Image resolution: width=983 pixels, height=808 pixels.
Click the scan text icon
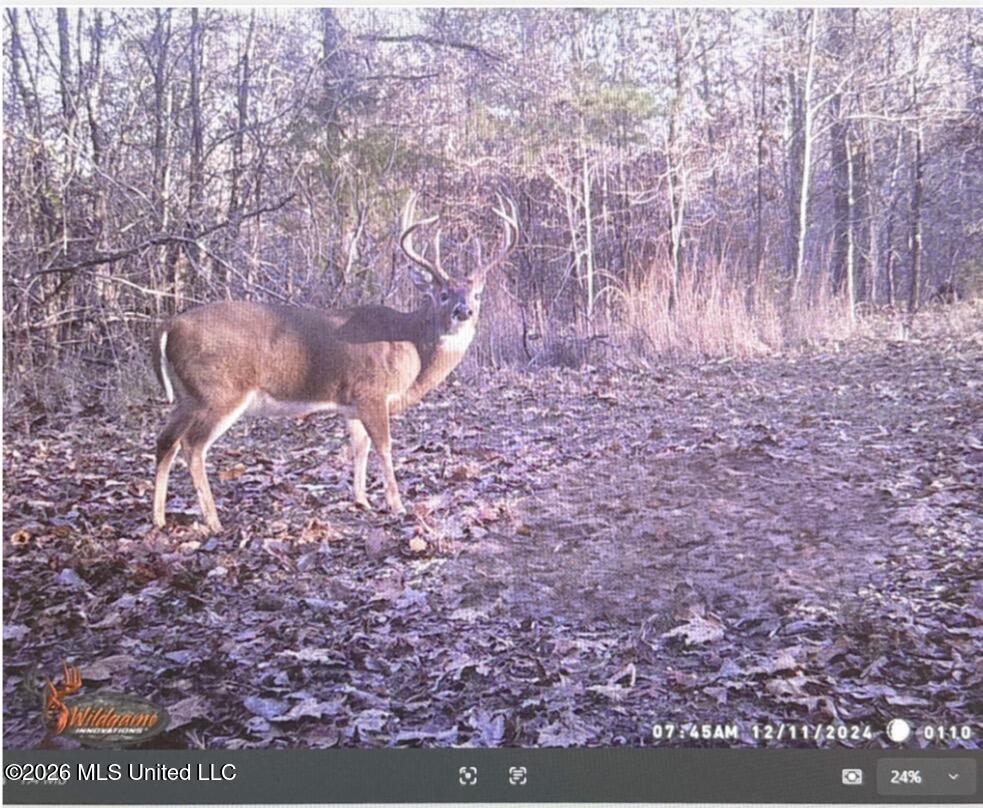[x=517, y=776]
